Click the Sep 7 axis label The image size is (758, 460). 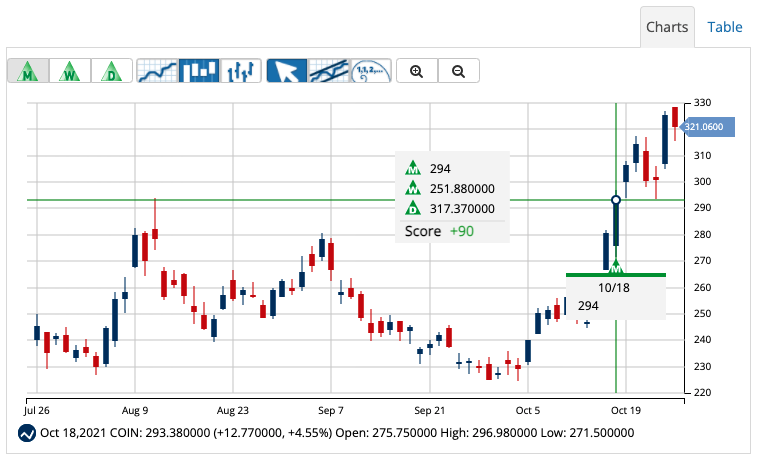coord(331,411)
